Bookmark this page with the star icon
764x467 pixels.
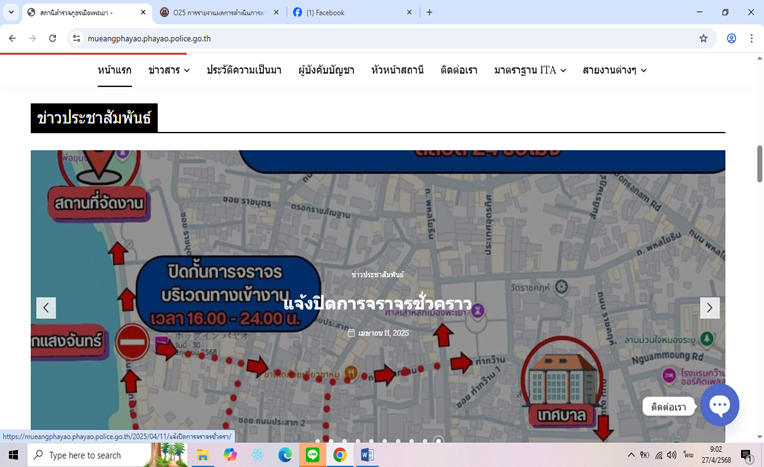703,38
